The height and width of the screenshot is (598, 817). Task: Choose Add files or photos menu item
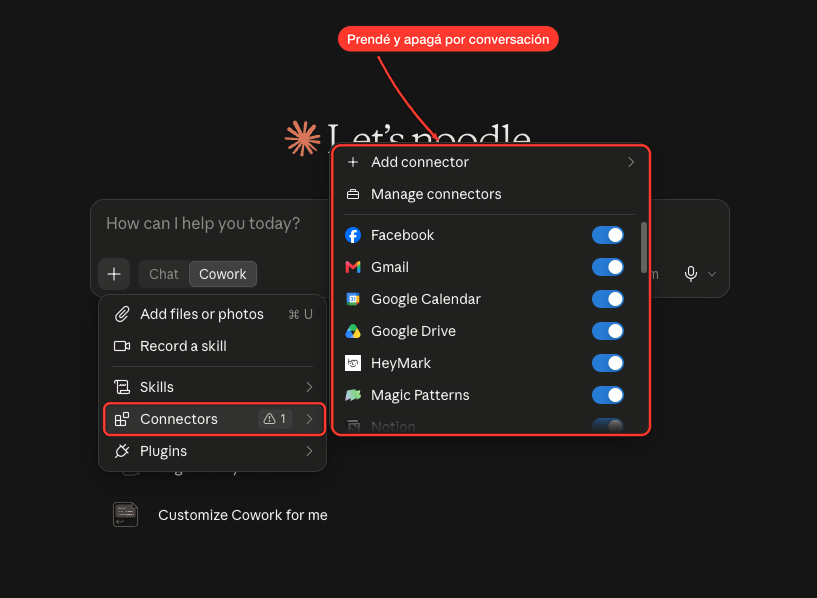pyautogui.click(x=213, y=314)
